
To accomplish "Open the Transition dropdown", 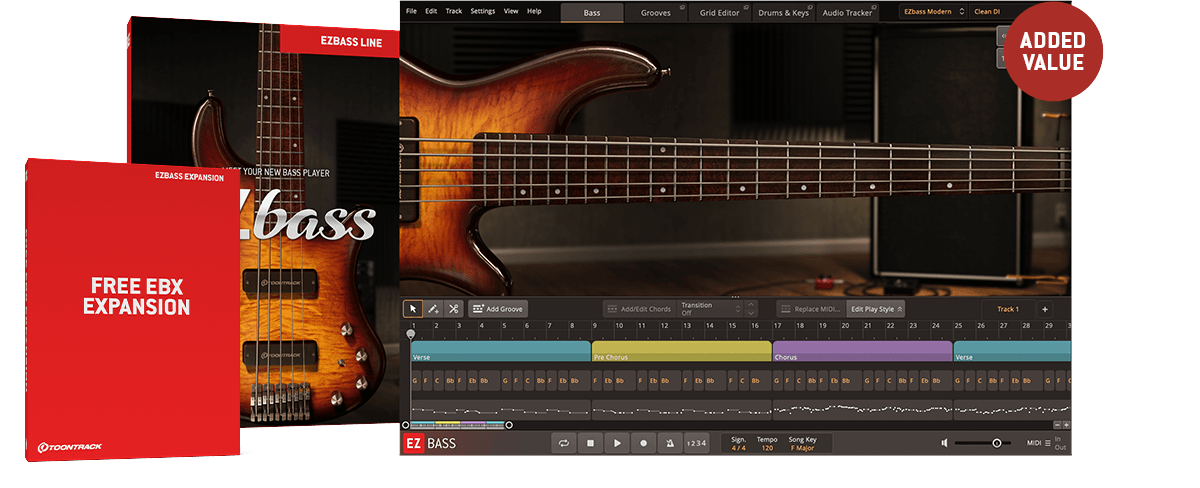I will click(709, 309).
